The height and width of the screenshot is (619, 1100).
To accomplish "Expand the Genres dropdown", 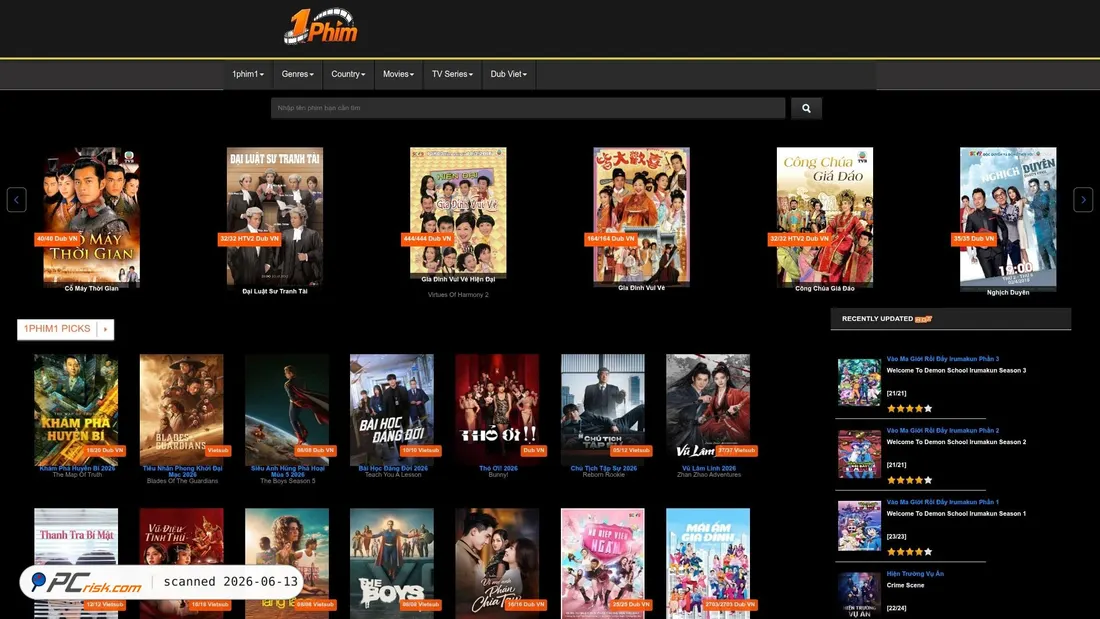I will pyautogui.click(x=297, y=74).
